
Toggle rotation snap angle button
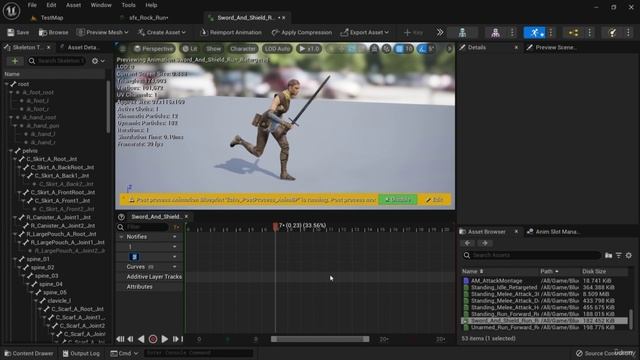pos(427,49)
